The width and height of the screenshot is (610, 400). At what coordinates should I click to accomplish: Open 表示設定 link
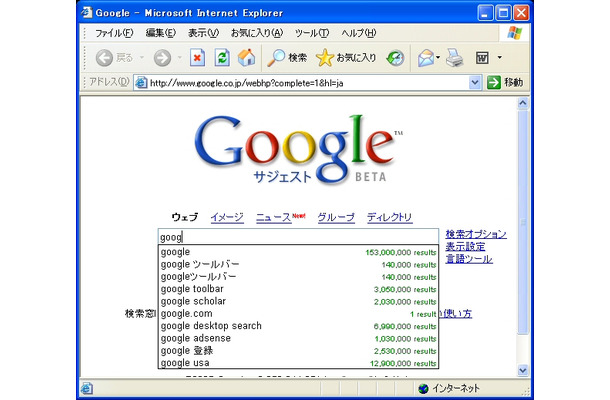coord(465,246)
